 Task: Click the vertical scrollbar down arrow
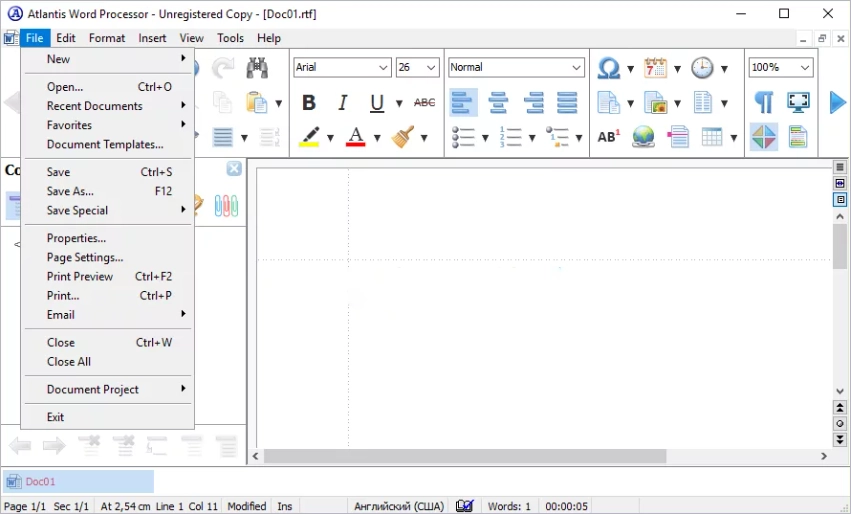point(840,391)
